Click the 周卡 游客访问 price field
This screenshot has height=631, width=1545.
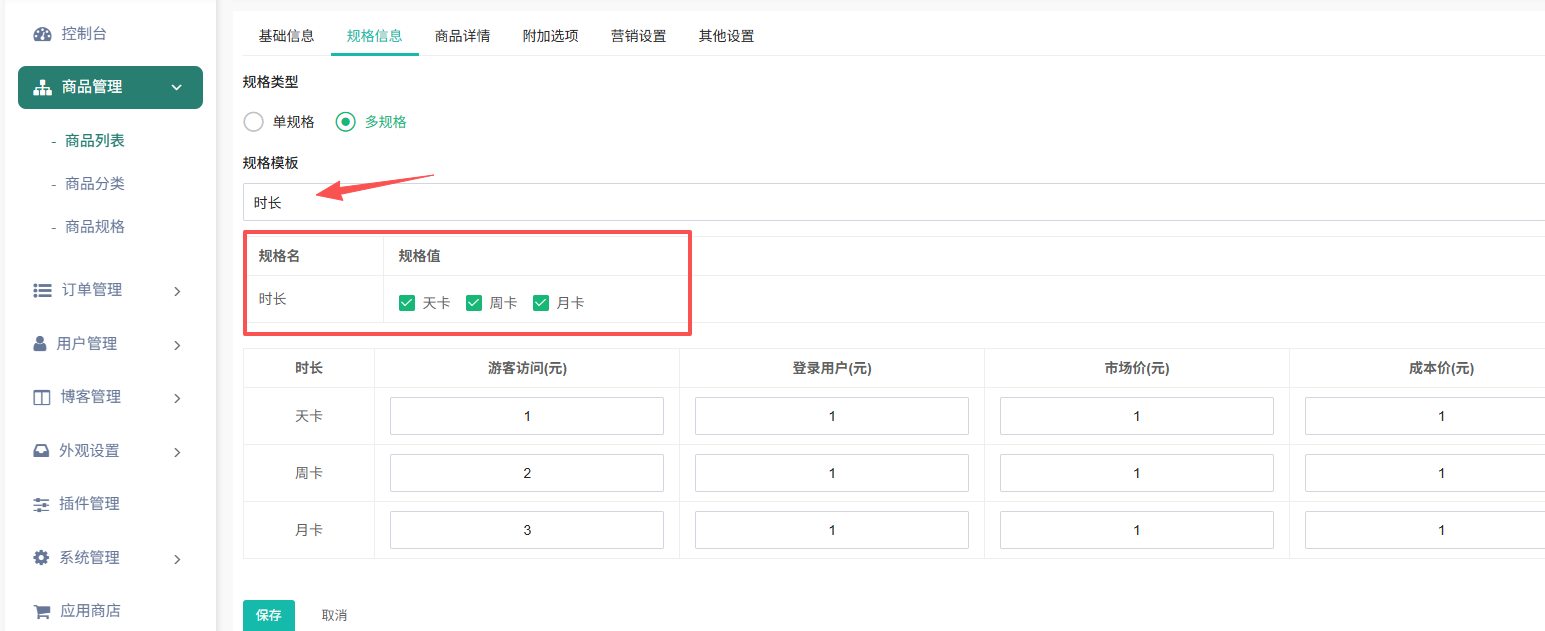527,473
